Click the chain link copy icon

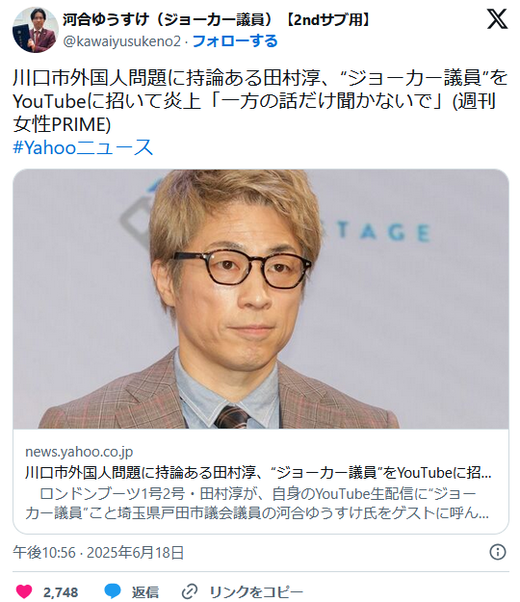189,592
